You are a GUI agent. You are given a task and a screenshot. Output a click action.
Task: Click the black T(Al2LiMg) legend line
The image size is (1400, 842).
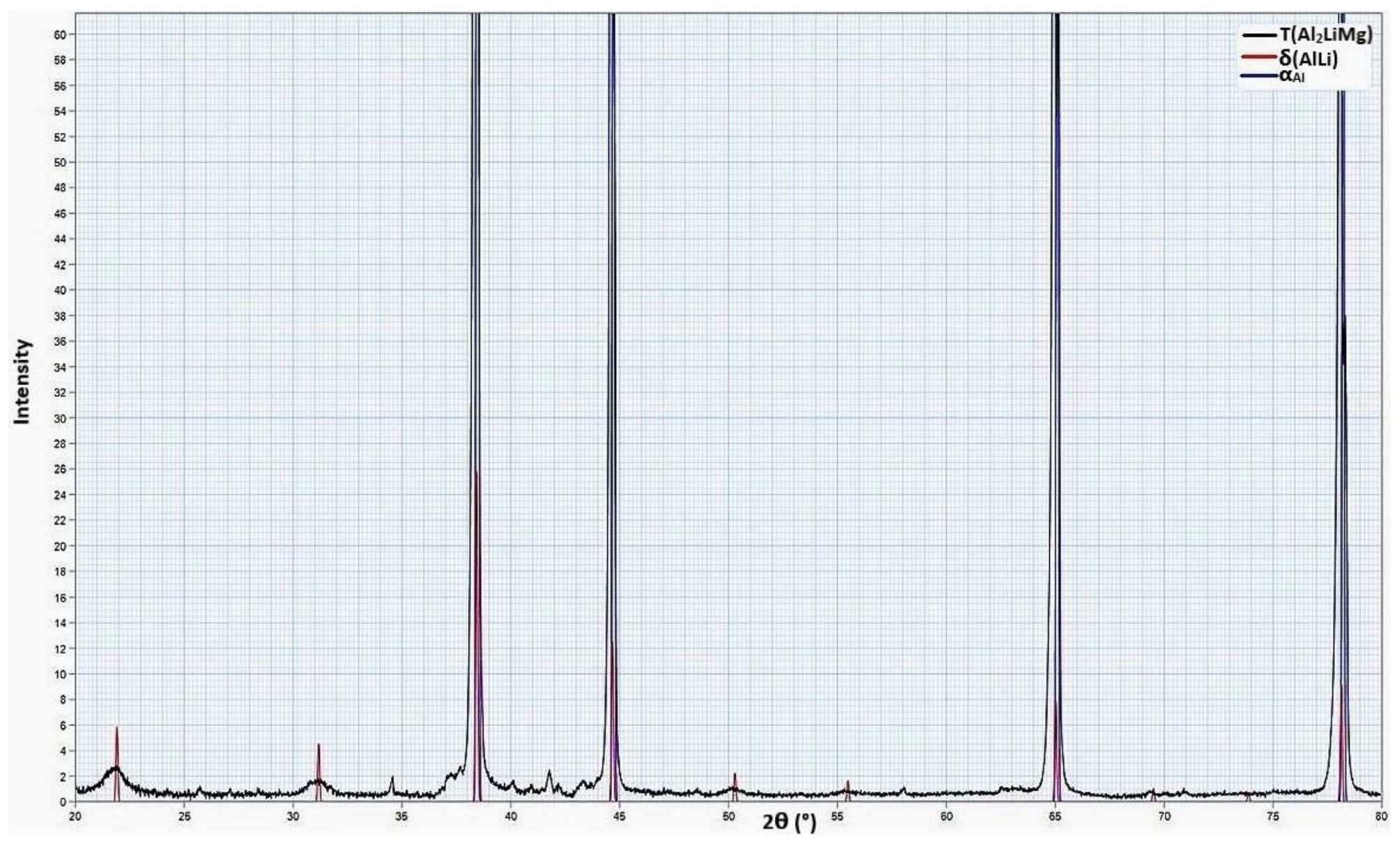click(x=1260, y=35)
